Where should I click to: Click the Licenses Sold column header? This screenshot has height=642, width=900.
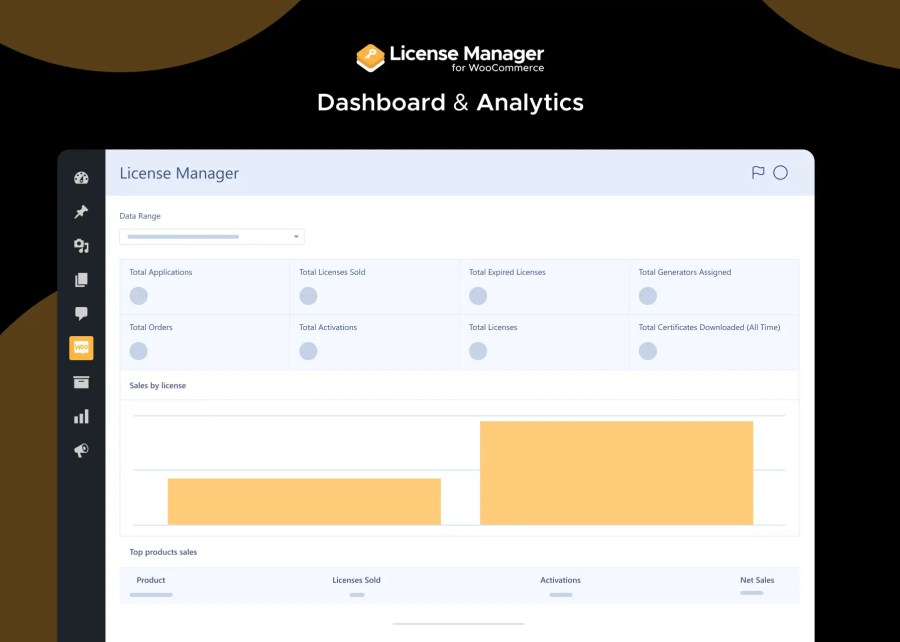click(x=356, y=580)
